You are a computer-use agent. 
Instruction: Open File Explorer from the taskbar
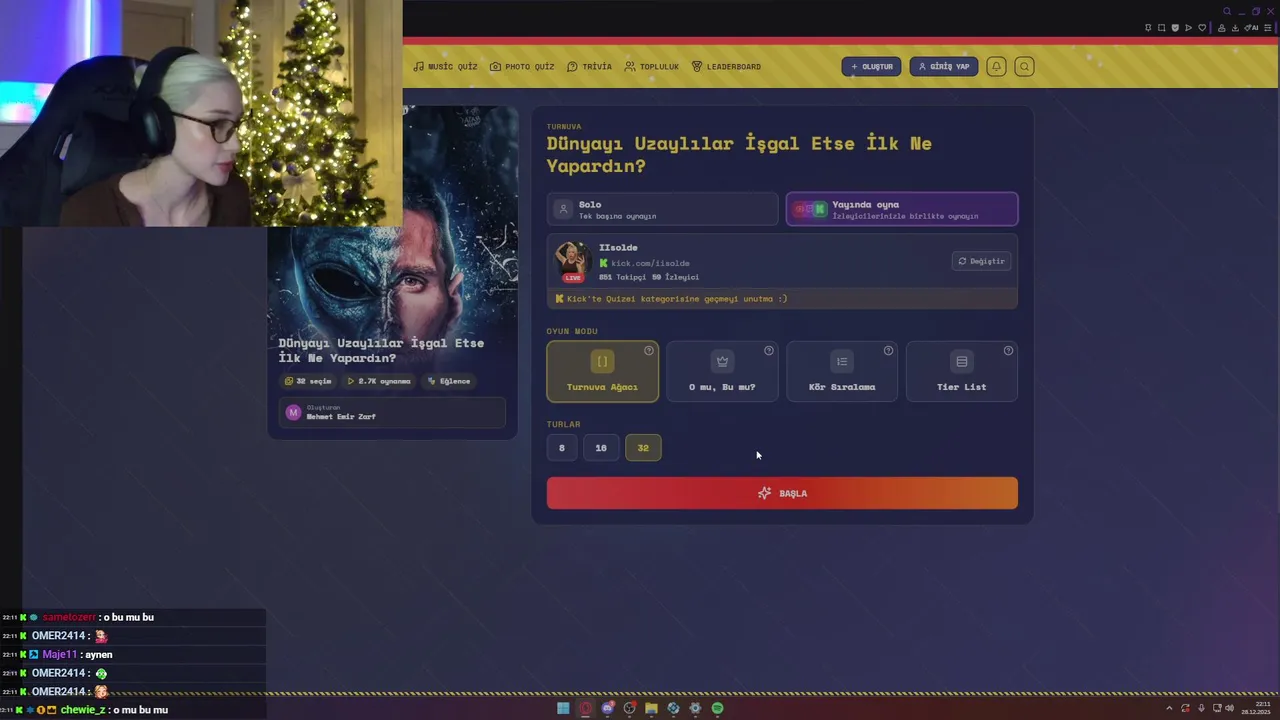coord(651,708)
